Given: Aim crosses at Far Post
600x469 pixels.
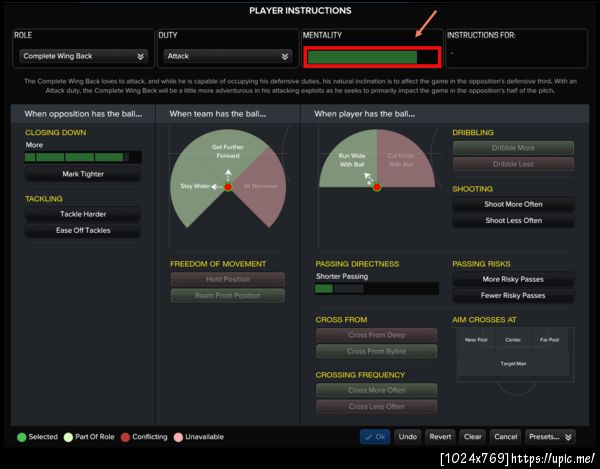Looking at the screenshot, I should coord(549,340).
